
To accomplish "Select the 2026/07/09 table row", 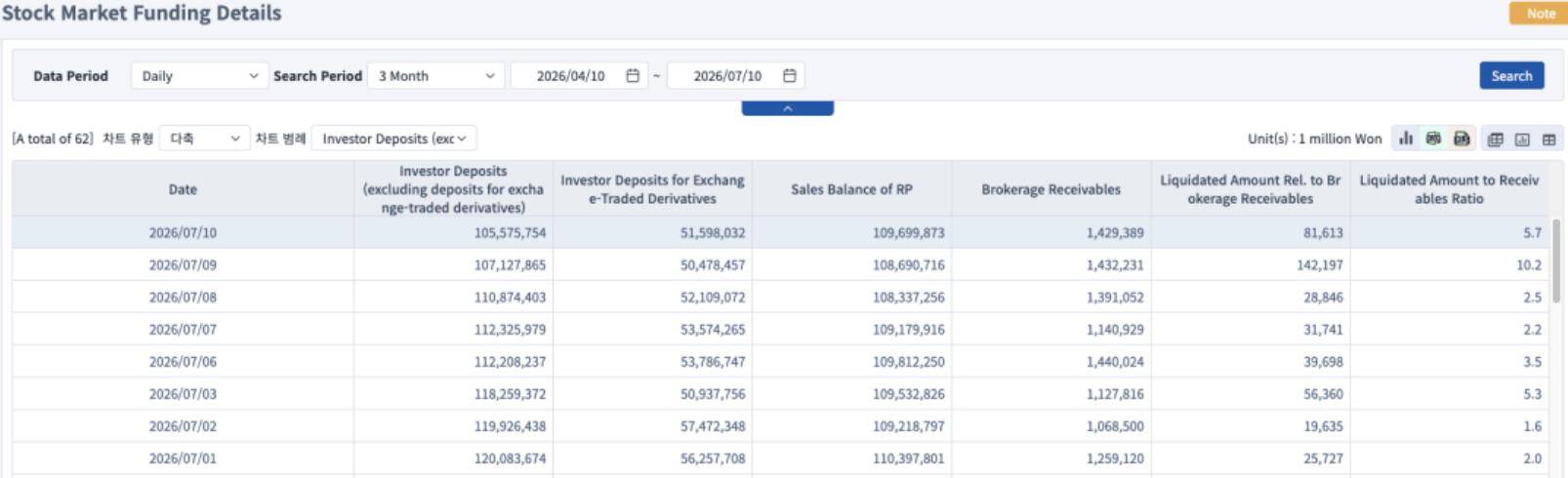I will click(x=780, y=264).
